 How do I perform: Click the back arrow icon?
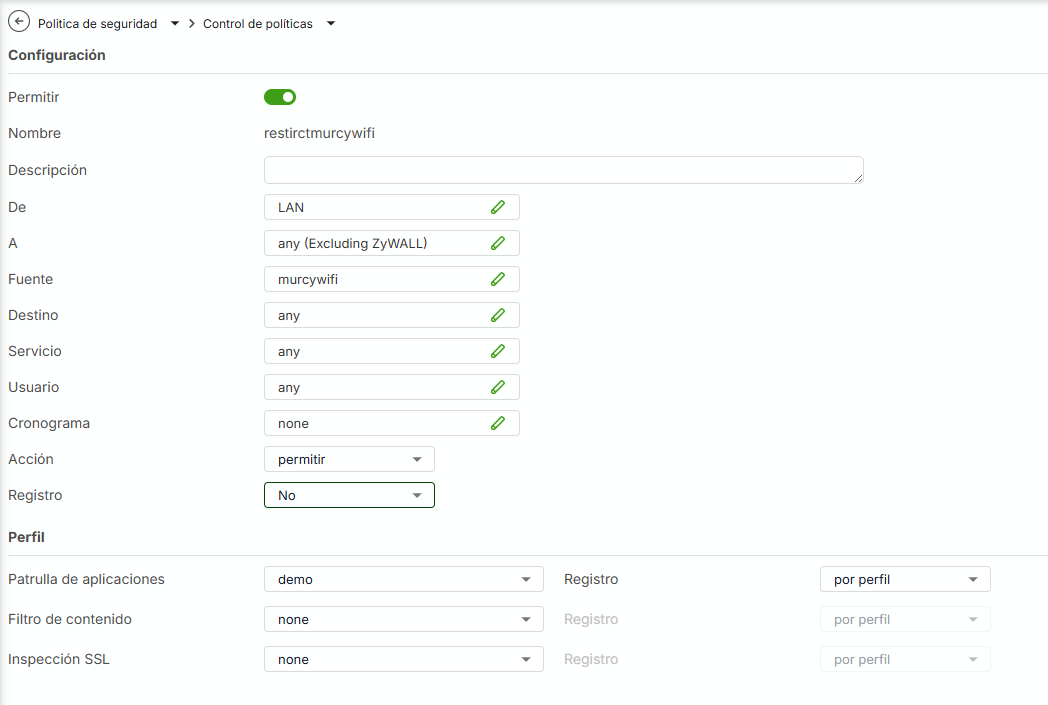point(18,22)
